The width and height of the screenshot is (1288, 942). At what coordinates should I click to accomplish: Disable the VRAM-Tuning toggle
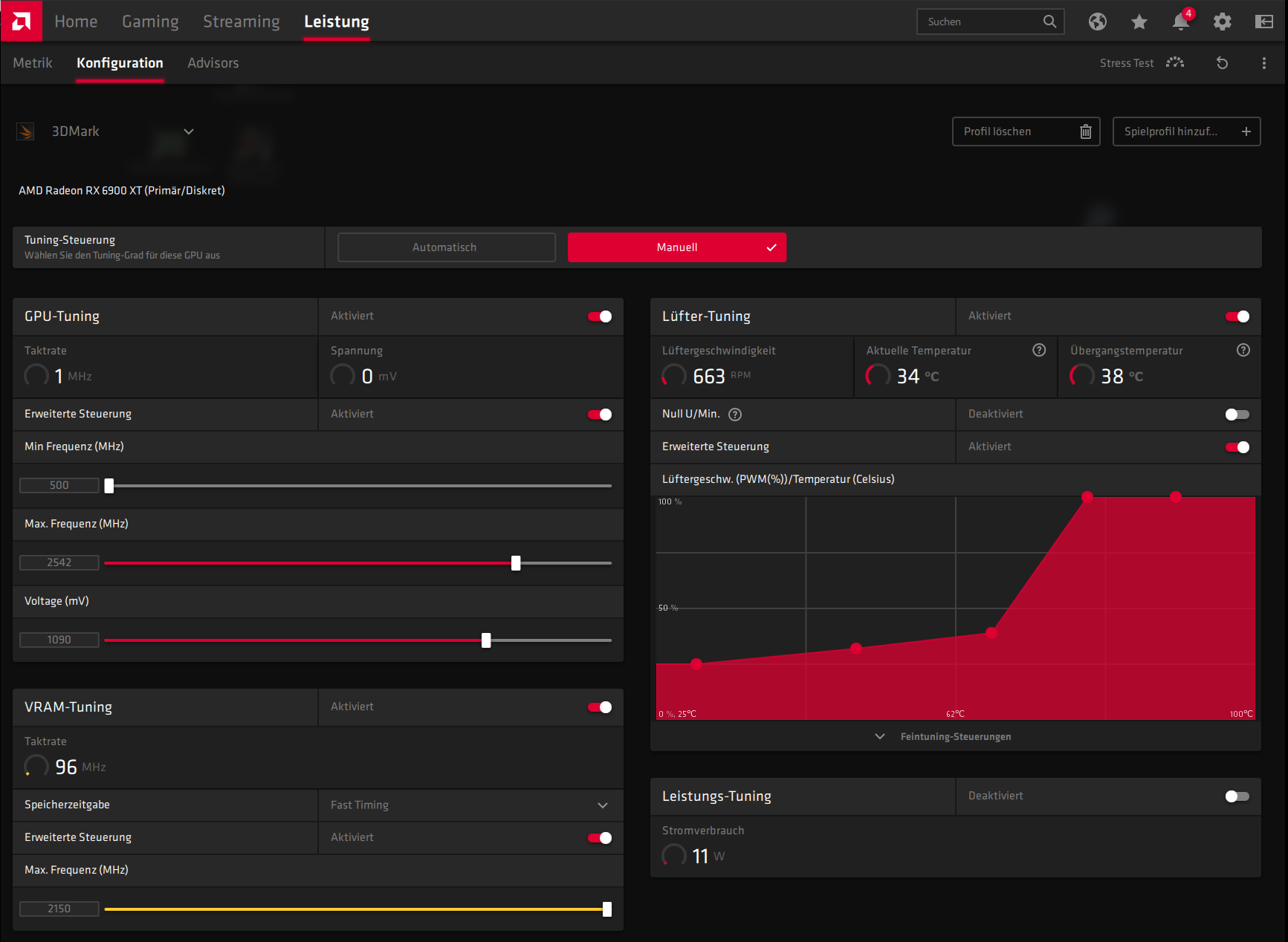coord(600,707)
